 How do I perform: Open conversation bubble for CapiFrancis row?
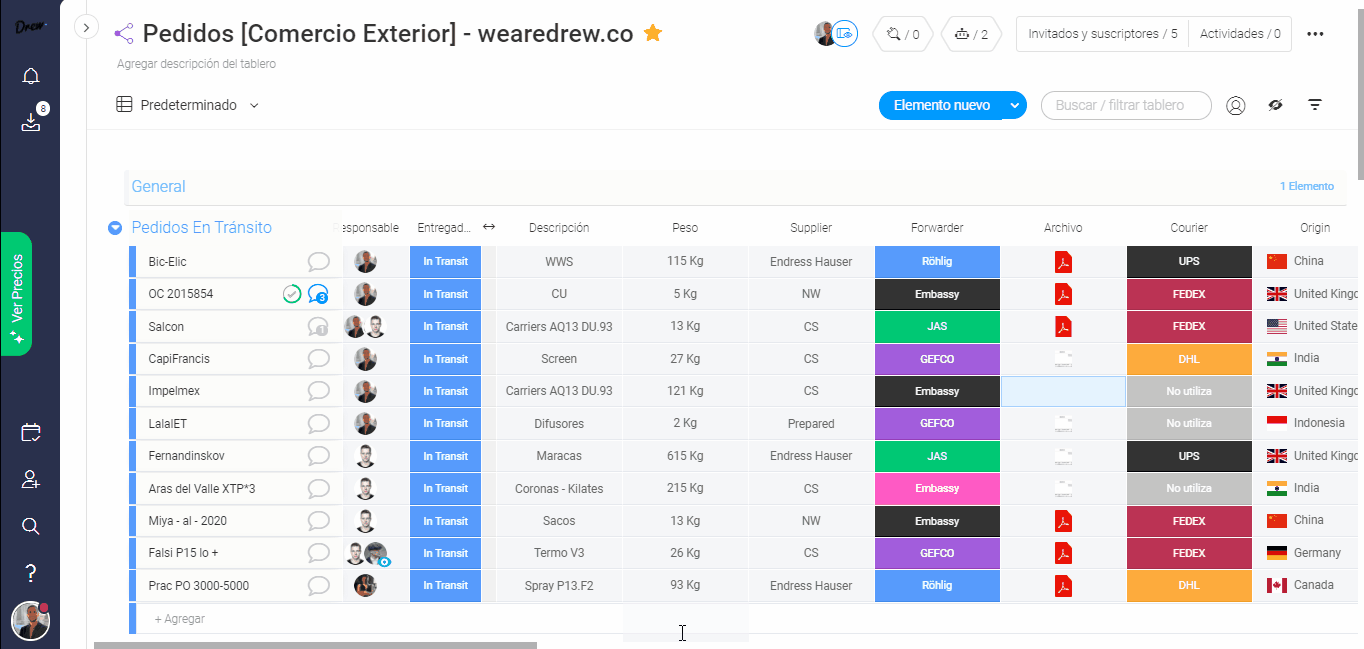[318, 359]
